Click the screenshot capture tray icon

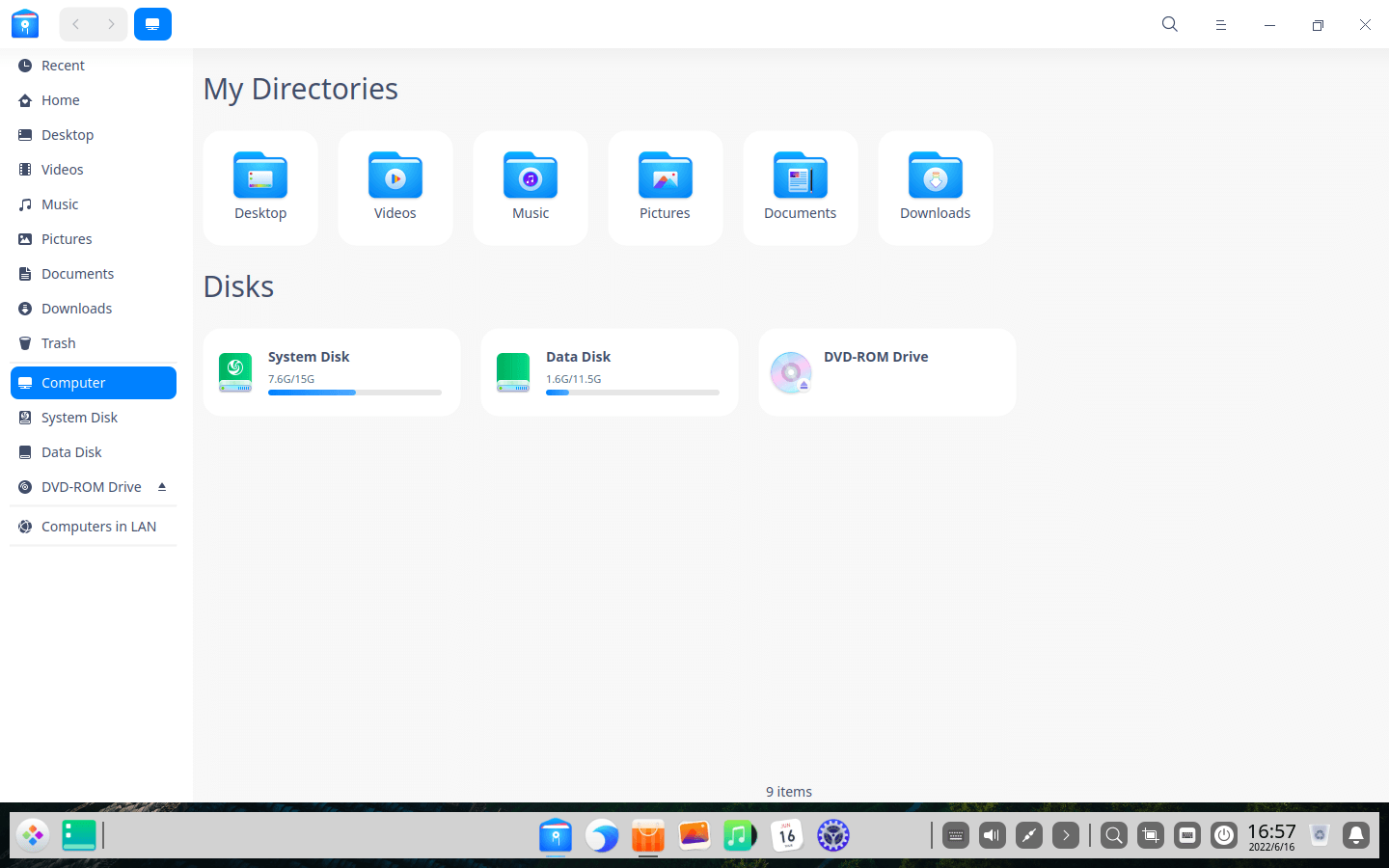tap(1151, 835)
